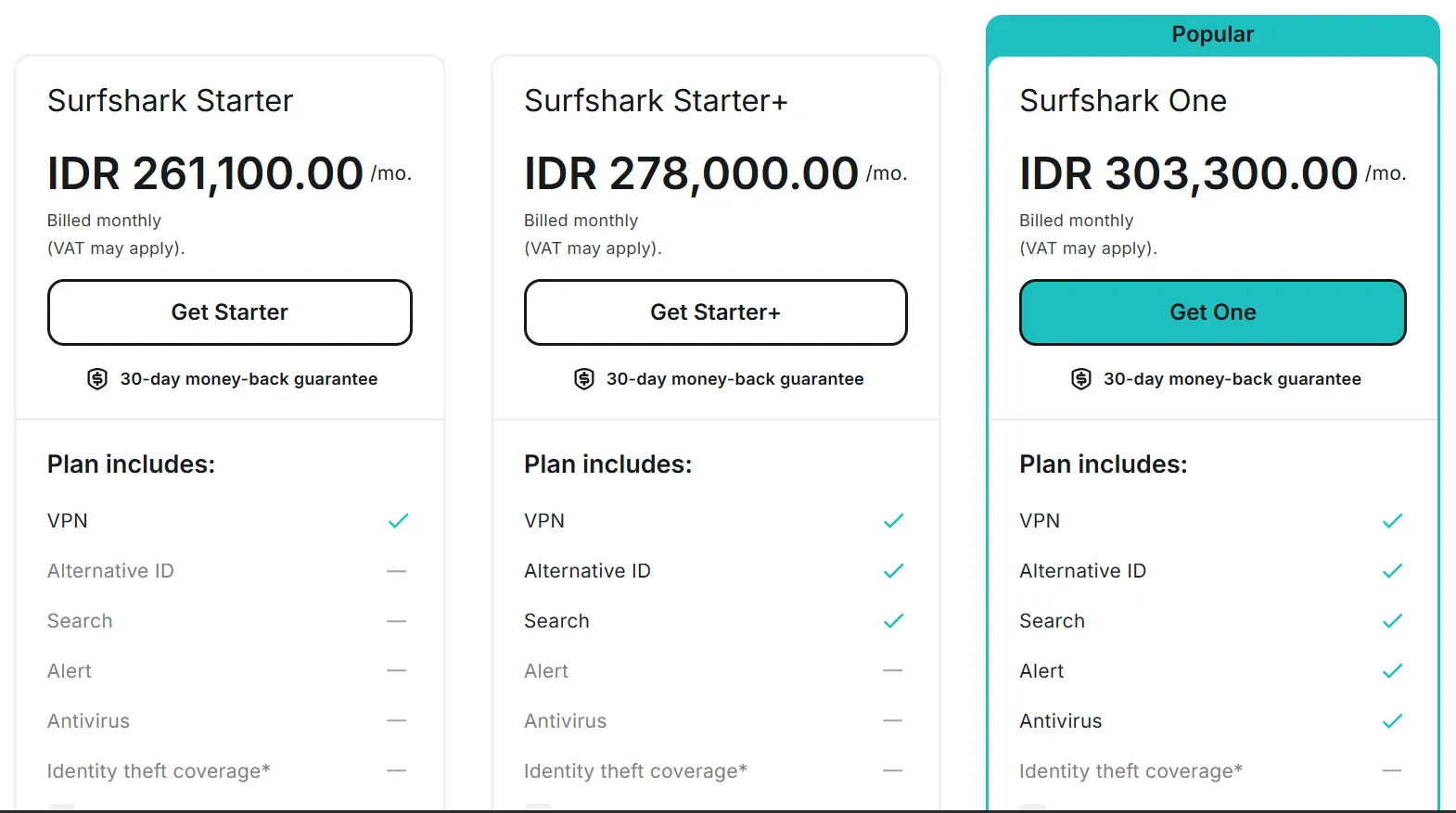Click Starter plan money-back shield icon
The height and width of the screenshot is (813, 1456).
point(97,379)
